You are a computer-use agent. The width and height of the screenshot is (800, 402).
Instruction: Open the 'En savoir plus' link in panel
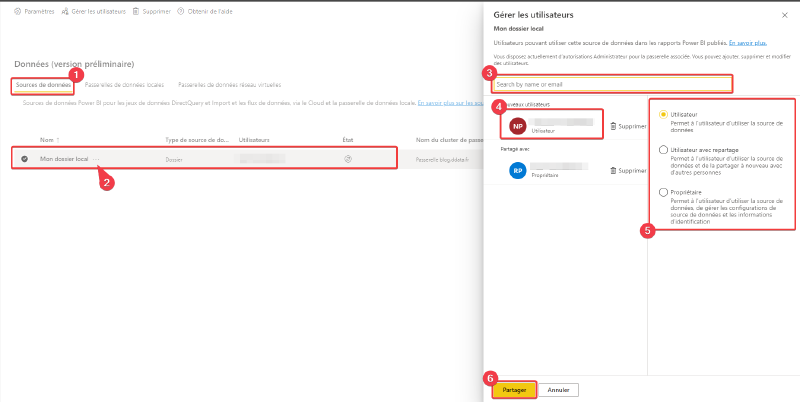pos(747,43)
